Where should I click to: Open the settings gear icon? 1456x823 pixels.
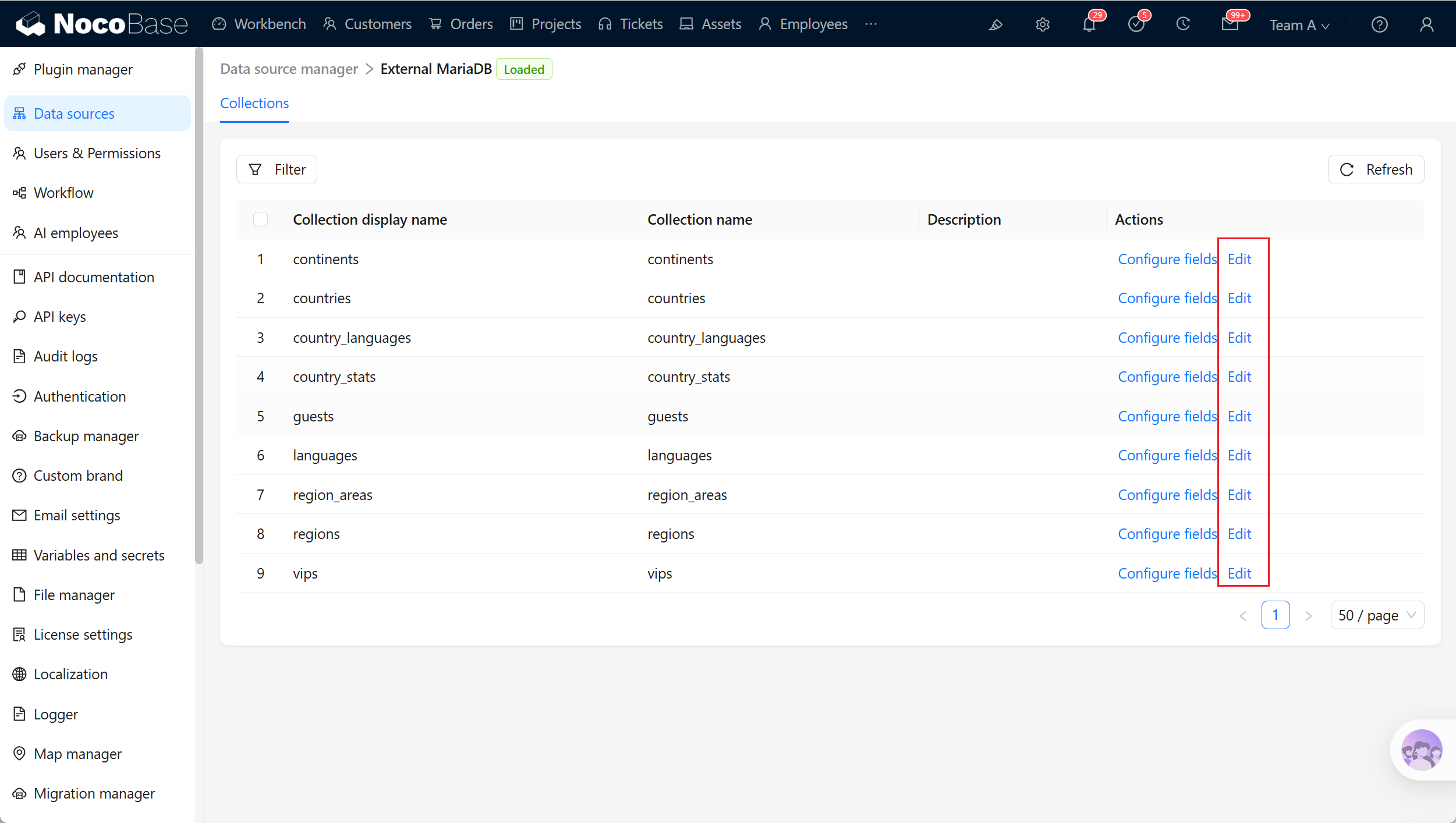pyautogui.click(x=1043, y=24)
